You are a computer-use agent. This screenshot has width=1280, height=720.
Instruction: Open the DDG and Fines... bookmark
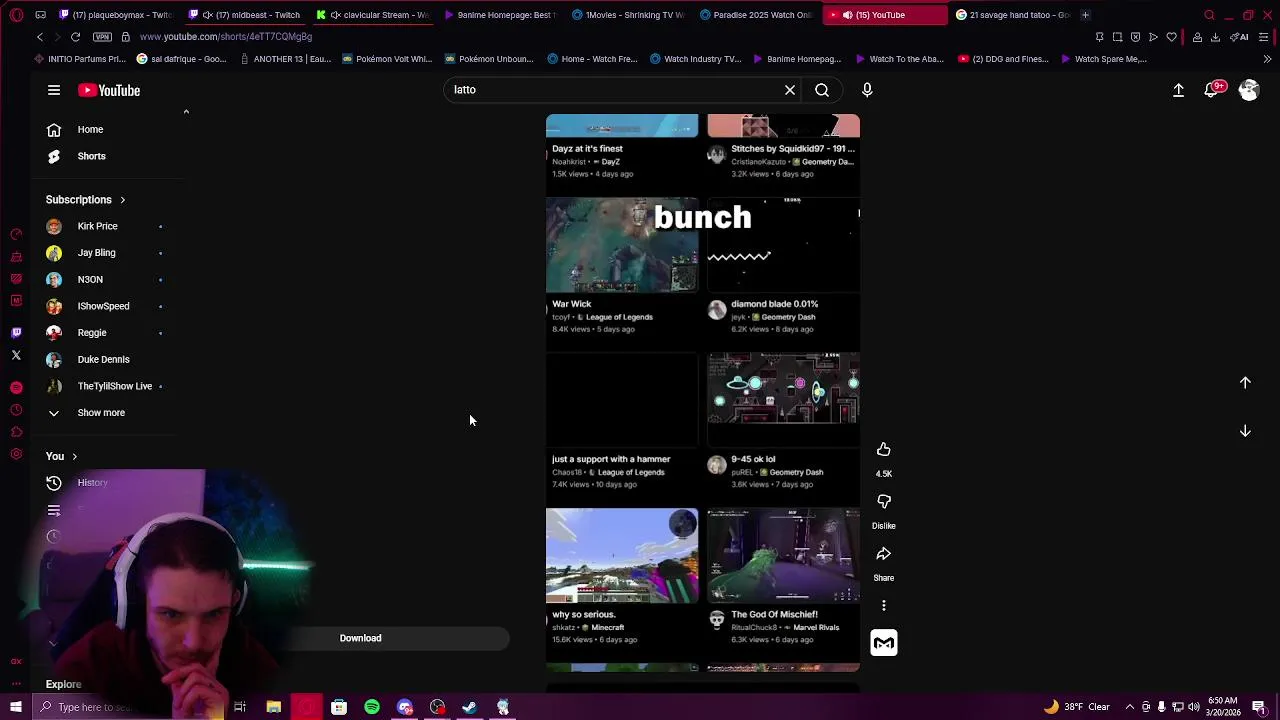[1002, 59]
